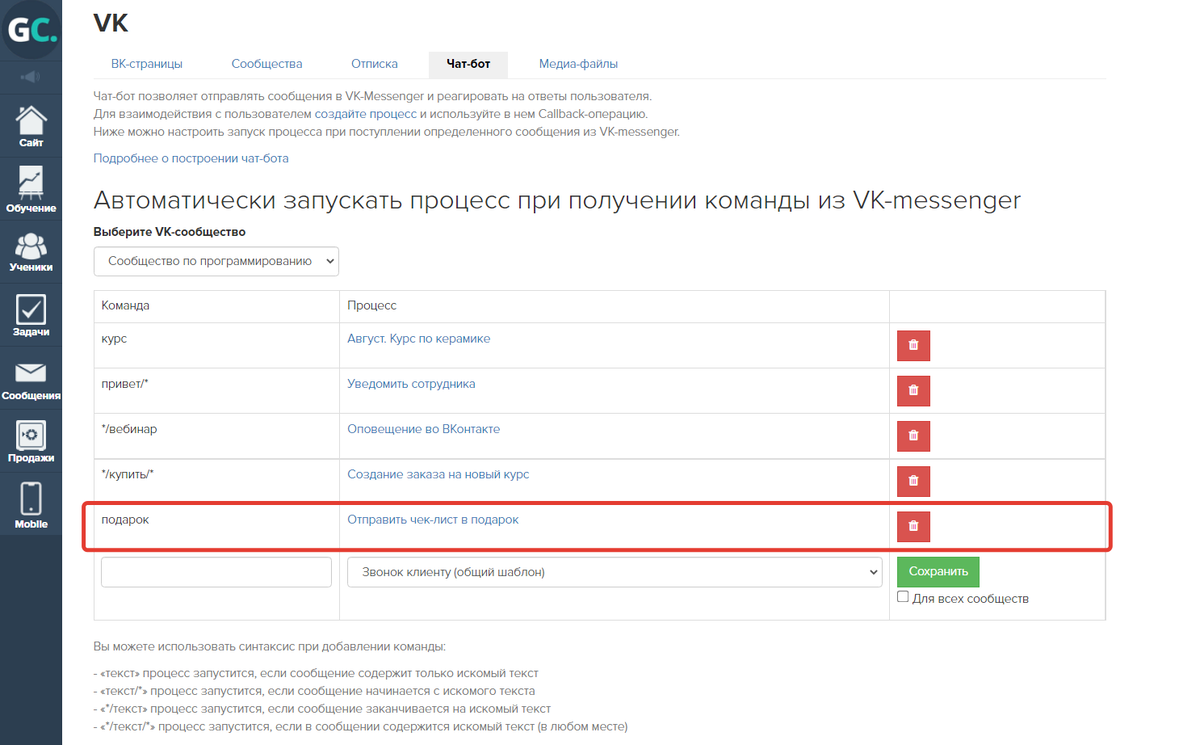Open the Сайт section in sidebar
This screenshot has height=745, width=1200.
click(31, 126)
